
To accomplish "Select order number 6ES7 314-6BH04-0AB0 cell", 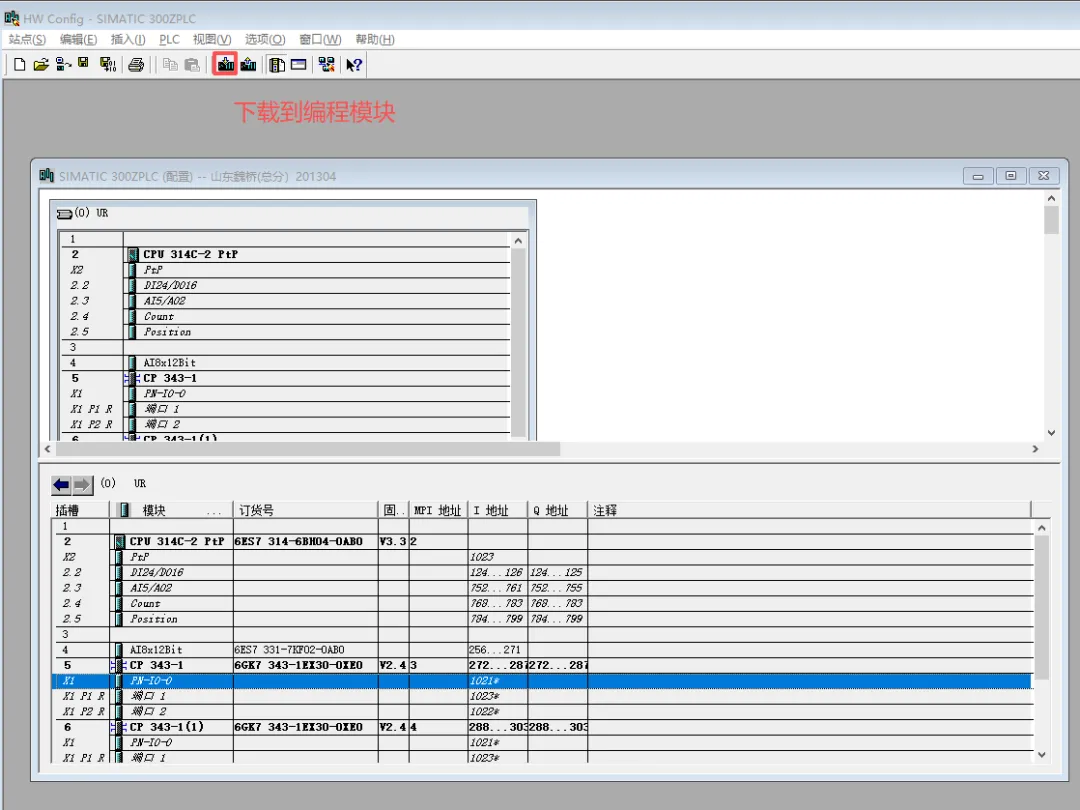I will point(305,541).
